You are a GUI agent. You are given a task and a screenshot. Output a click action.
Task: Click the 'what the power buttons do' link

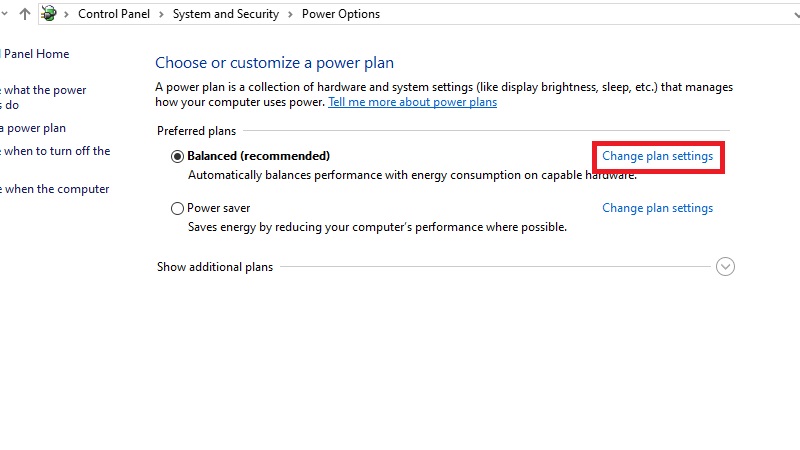44,90
